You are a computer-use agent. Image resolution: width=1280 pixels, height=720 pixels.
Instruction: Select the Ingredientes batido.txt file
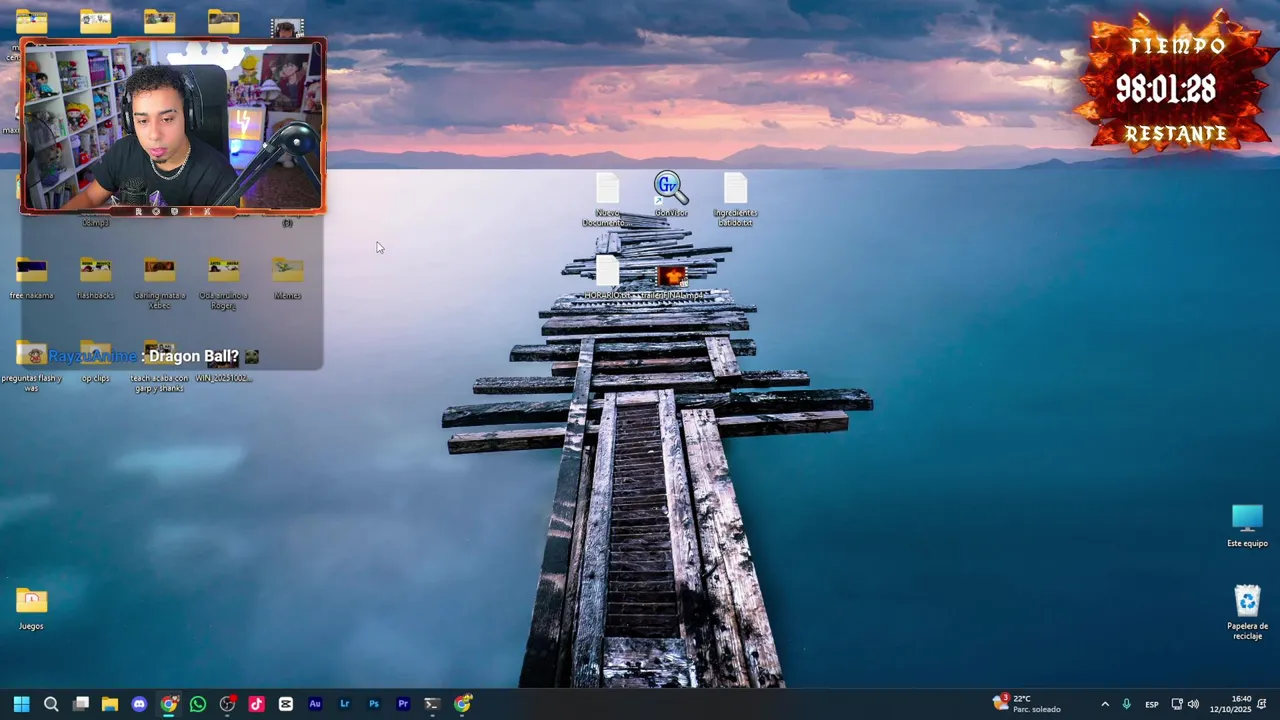[x=735, y=199]
